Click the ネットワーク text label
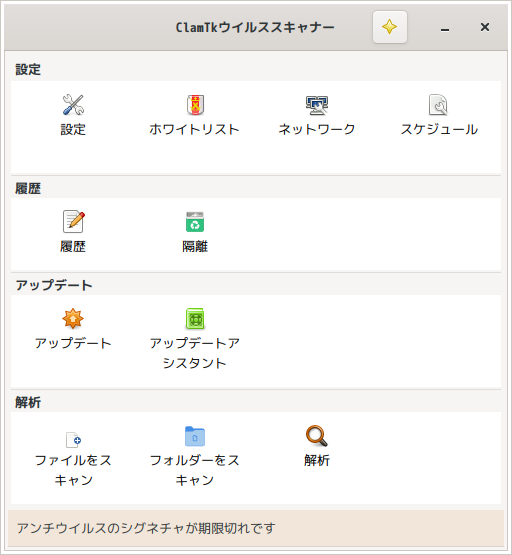The image size is (512, 555). [x=317, y=129]
